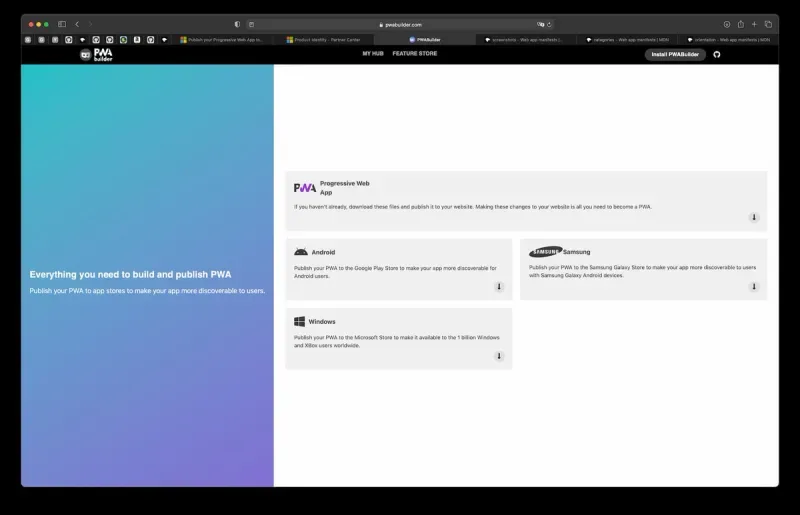
Task: Select the PWABuilder tab
Action: tap(424, 39)
